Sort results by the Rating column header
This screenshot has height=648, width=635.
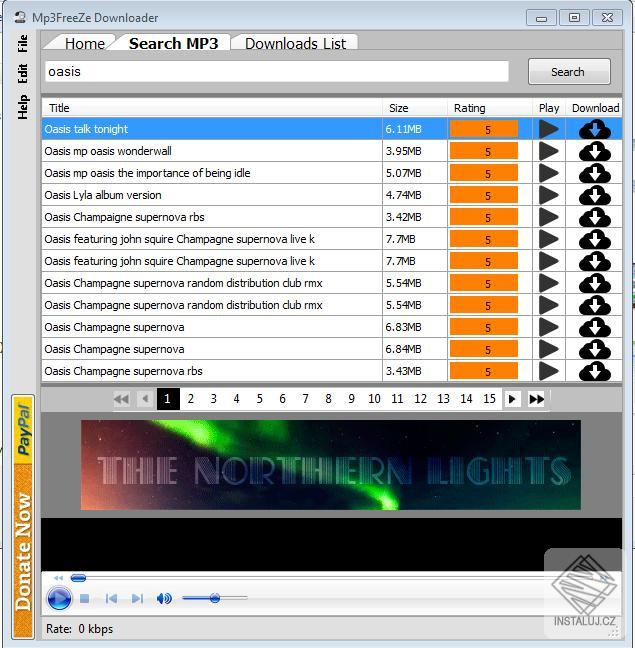tap(490, 108)
